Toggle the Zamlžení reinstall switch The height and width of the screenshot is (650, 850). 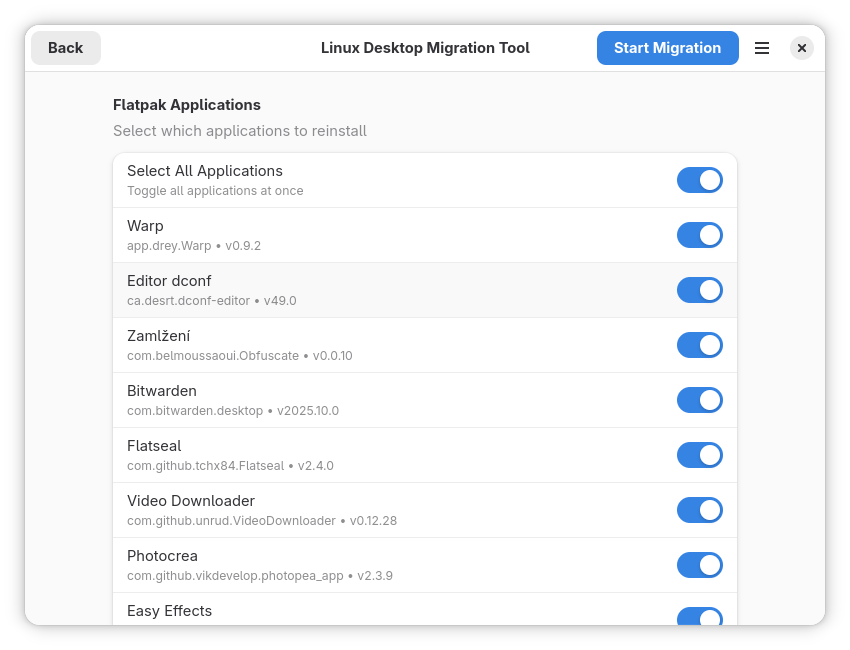699,345
